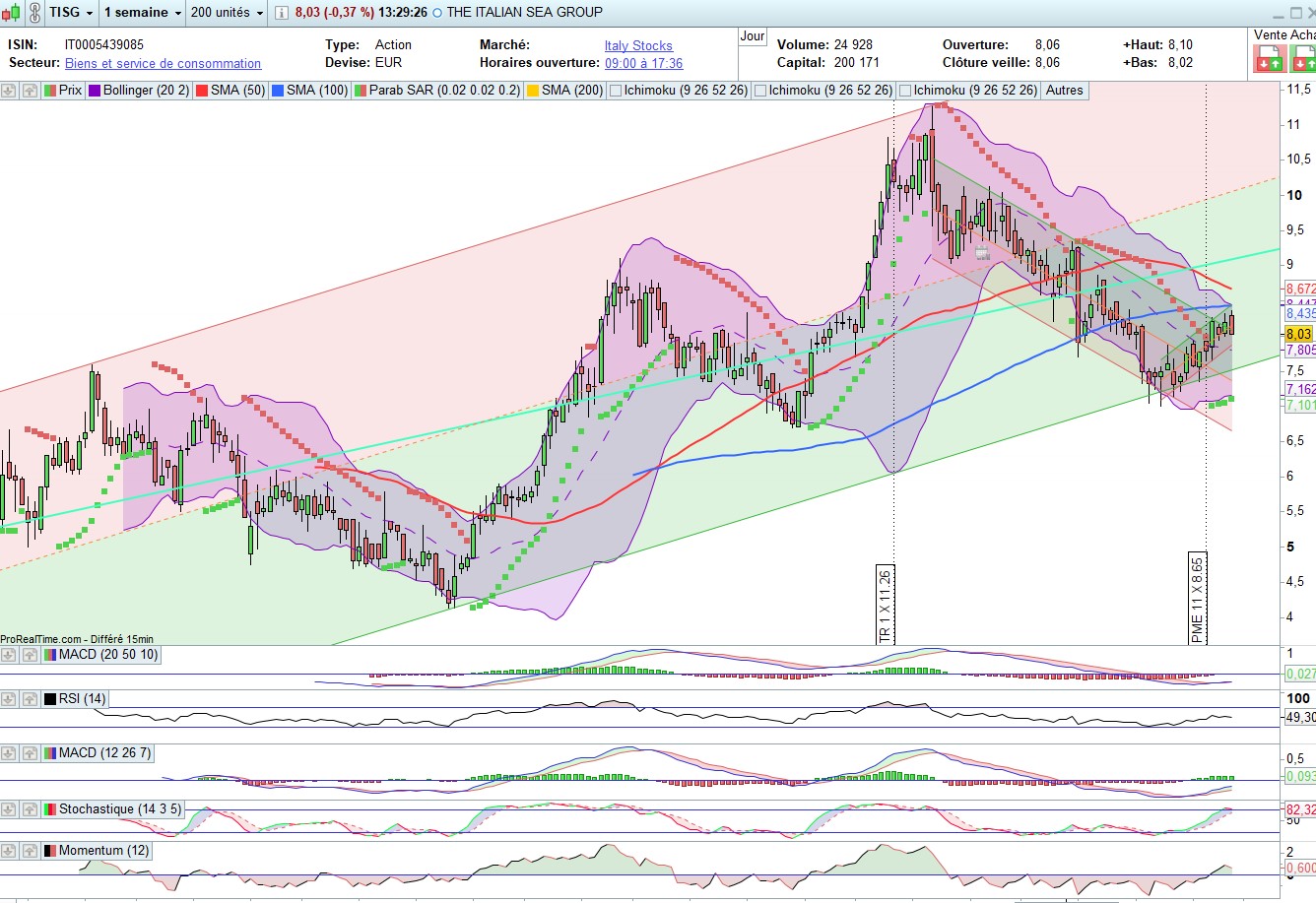Open the 200 unités dropdown

[x=227, y=13]
